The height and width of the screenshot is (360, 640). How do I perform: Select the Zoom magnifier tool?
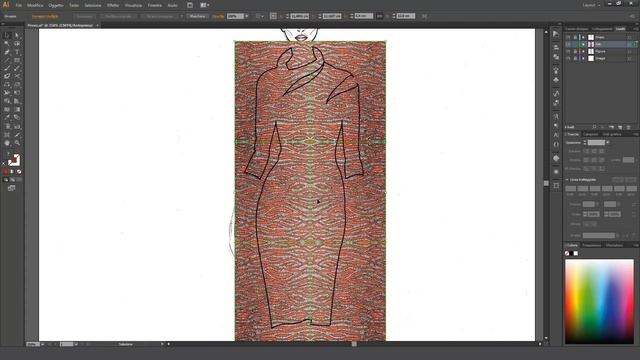17,143
